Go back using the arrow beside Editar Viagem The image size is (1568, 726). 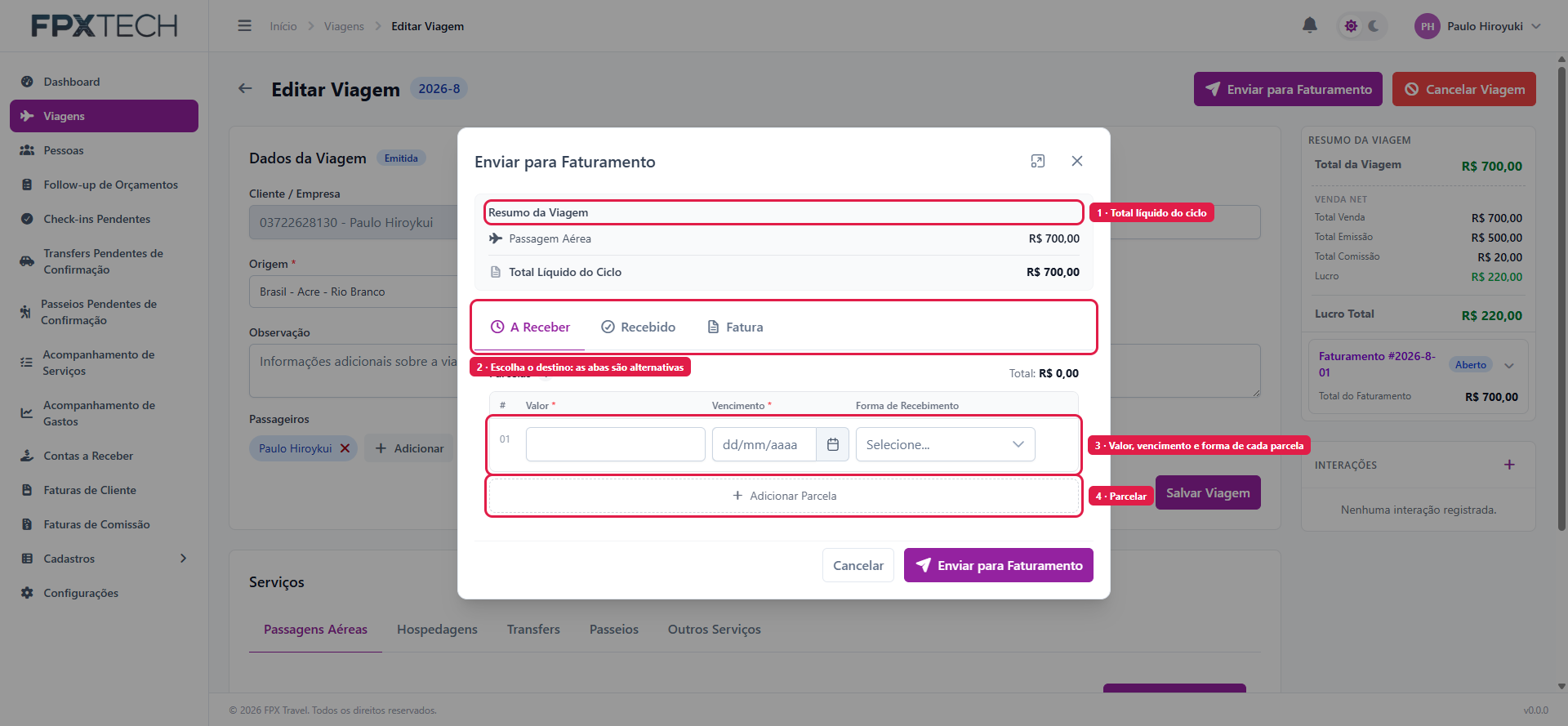tap(245, 88)
